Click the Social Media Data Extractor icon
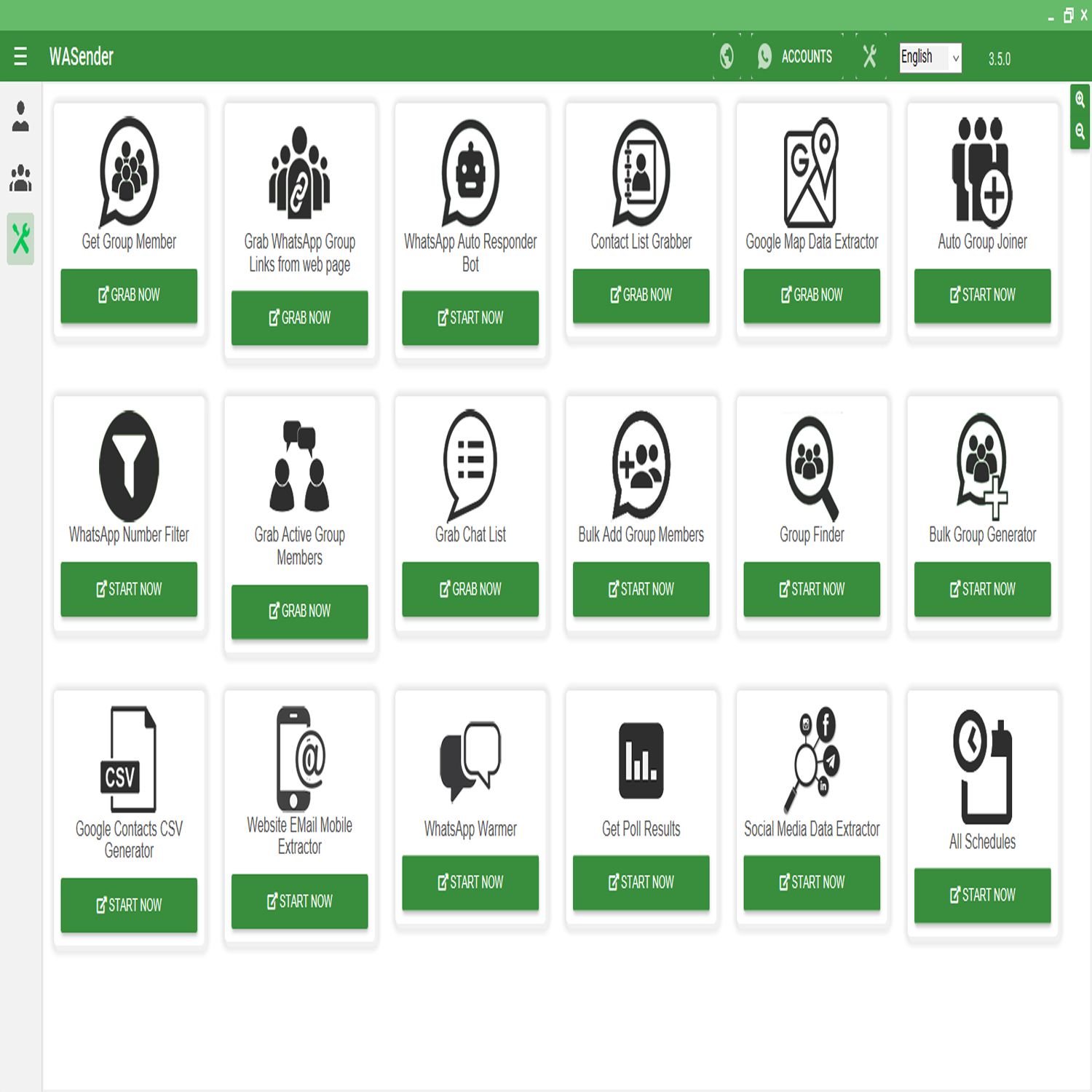Viewport: 1092px width, 1092px height. pyautogui.click(x=811, y=759)
